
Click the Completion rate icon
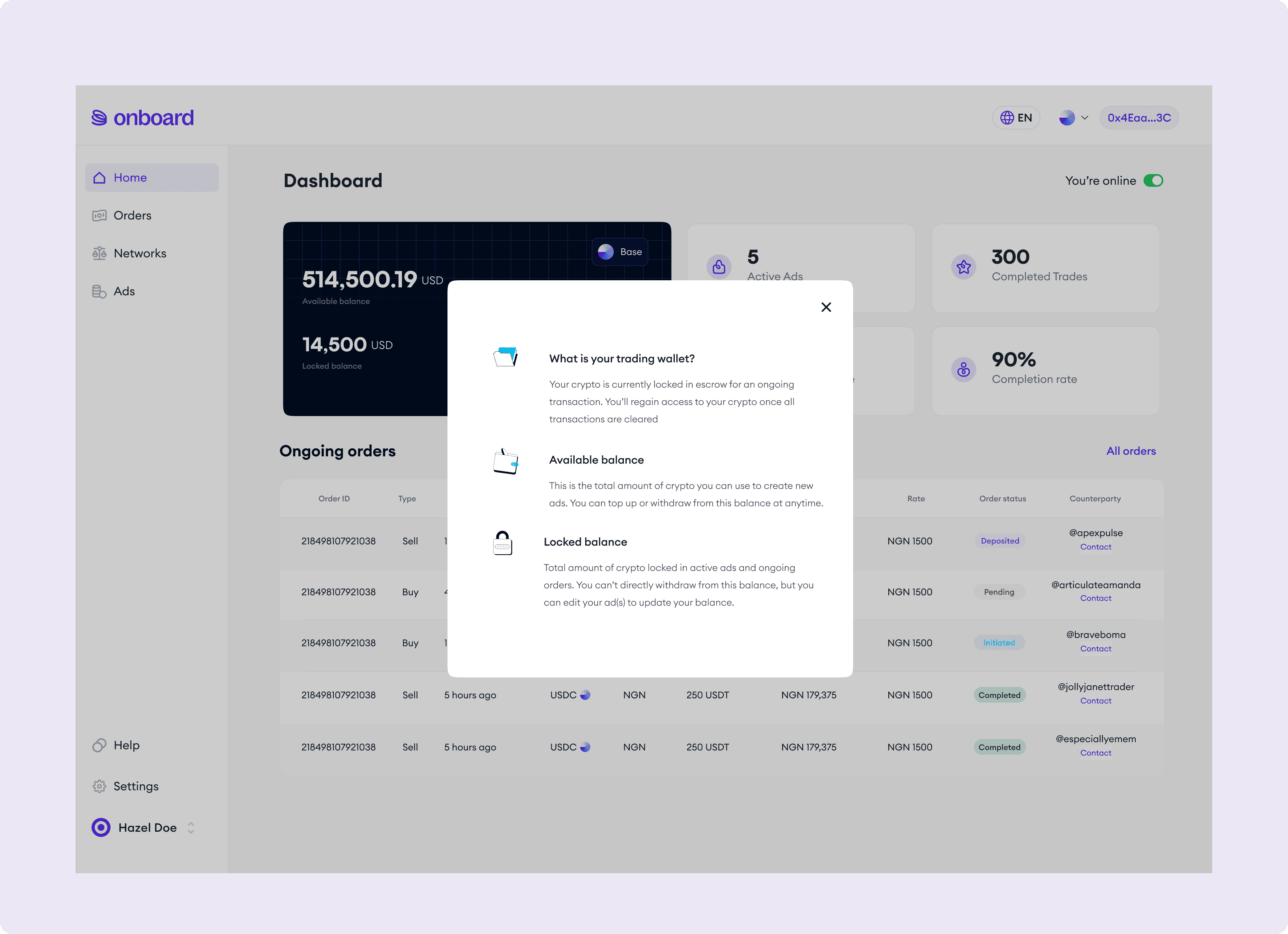(x=964, y=370)
